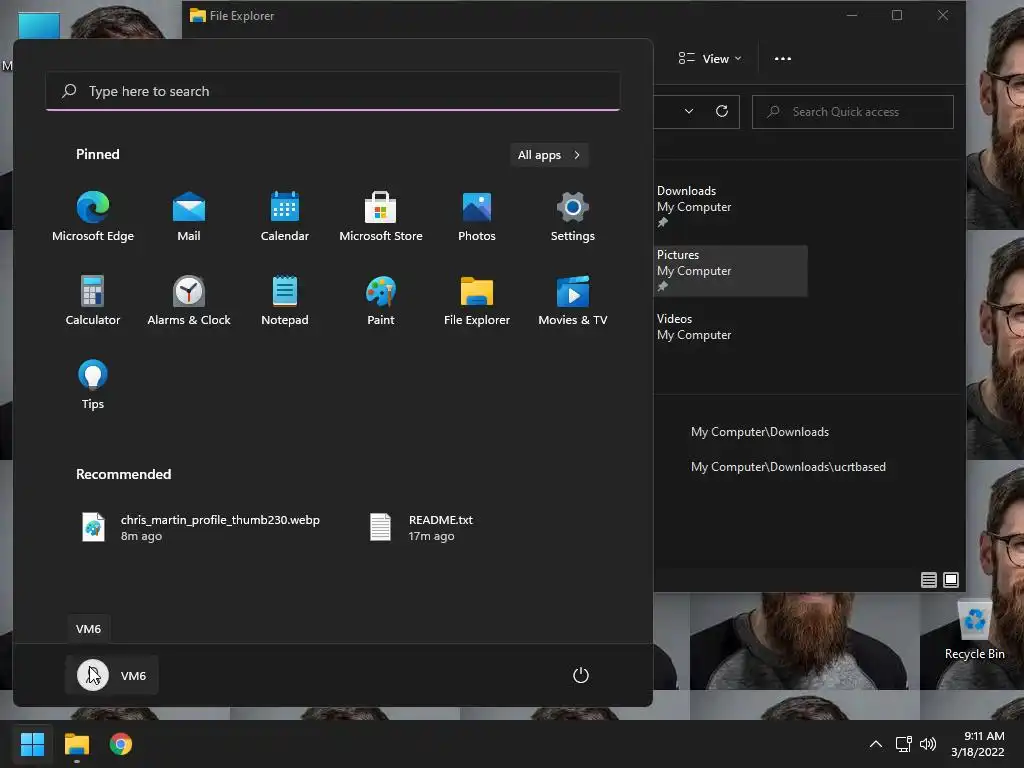Select the Recycle Bin desktop icon
This screenshot has width=1024, height=768.
pyautogui.click(x=974, y=630)
